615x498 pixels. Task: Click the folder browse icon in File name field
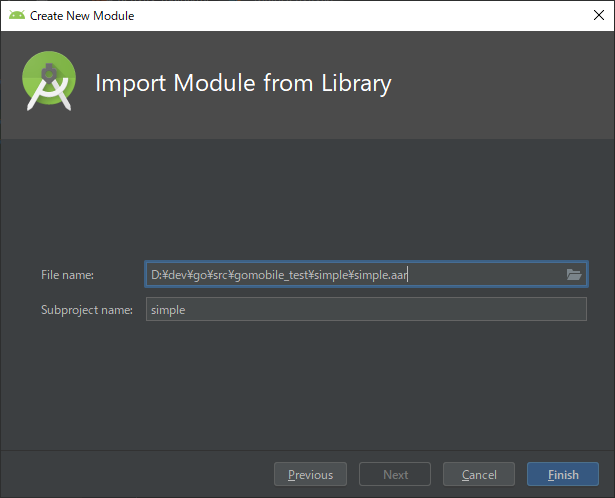coord(574,274)
